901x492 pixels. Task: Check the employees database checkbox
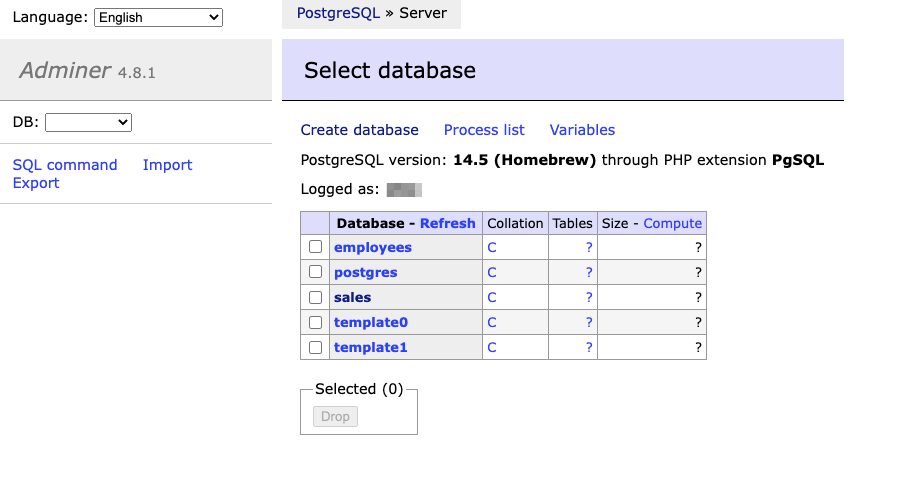[x=315, y=247]
